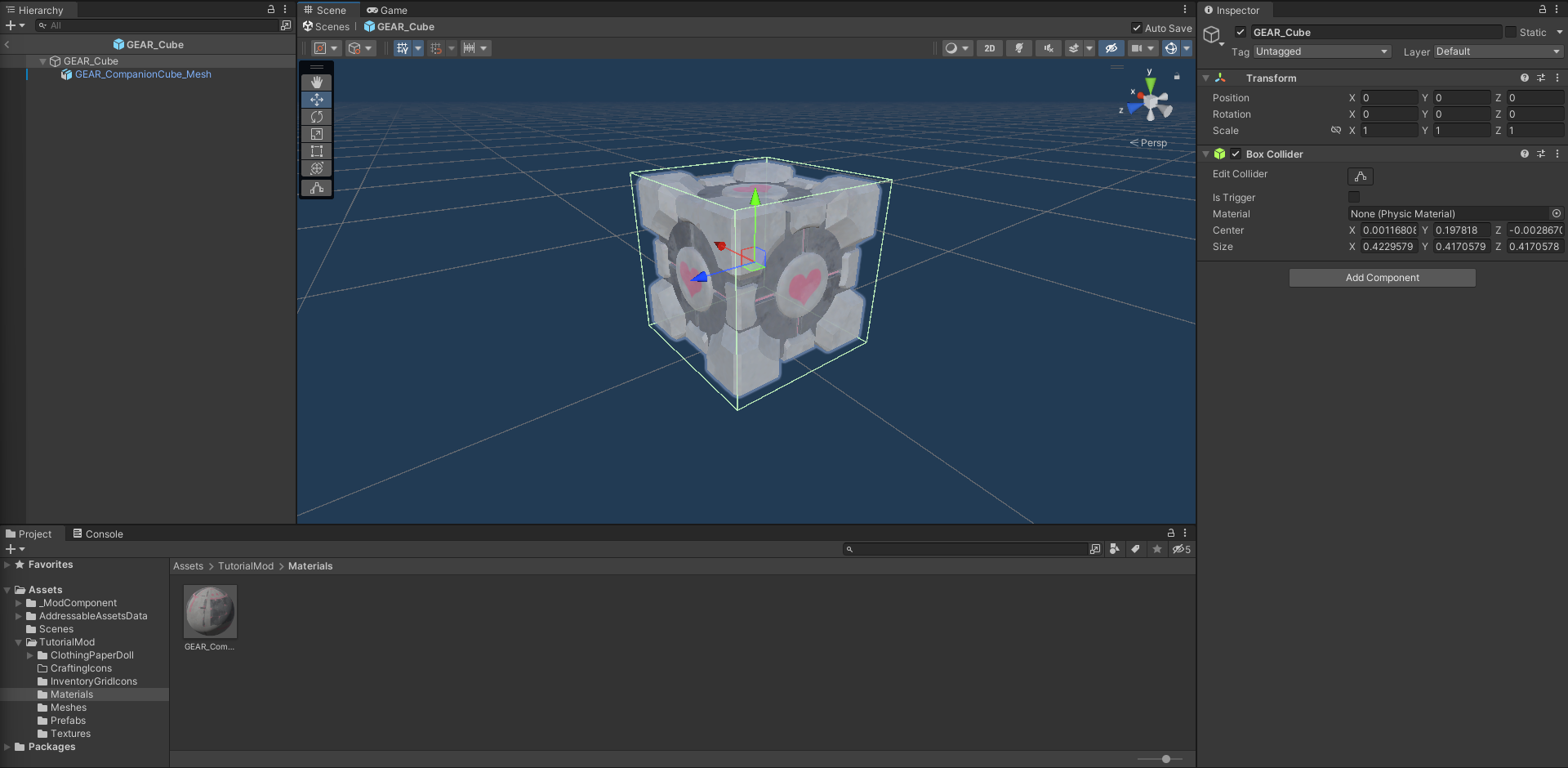1568x768 pixels.
Task: Click the draw mode shading sphere icon
Action: tap(951, 48)
